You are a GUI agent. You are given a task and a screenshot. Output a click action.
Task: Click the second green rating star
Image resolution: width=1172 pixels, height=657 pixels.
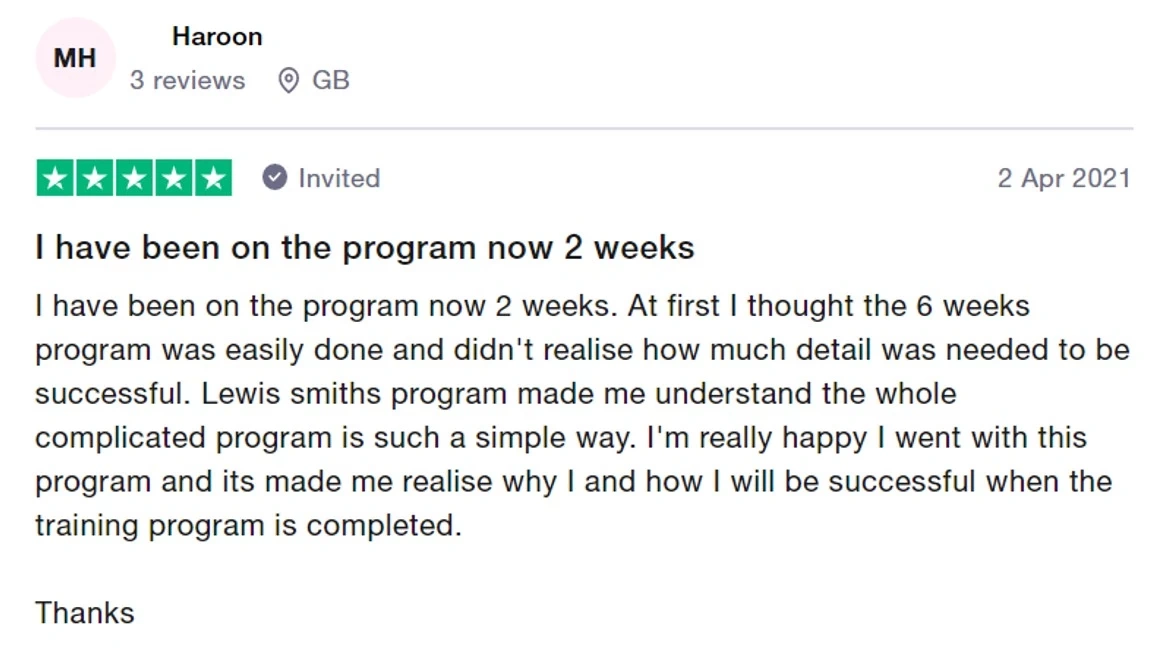tap(94, 178)
